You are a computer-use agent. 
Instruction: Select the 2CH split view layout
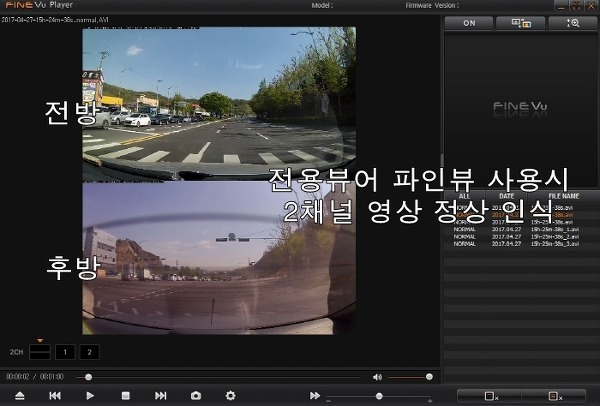pos(40,352)
